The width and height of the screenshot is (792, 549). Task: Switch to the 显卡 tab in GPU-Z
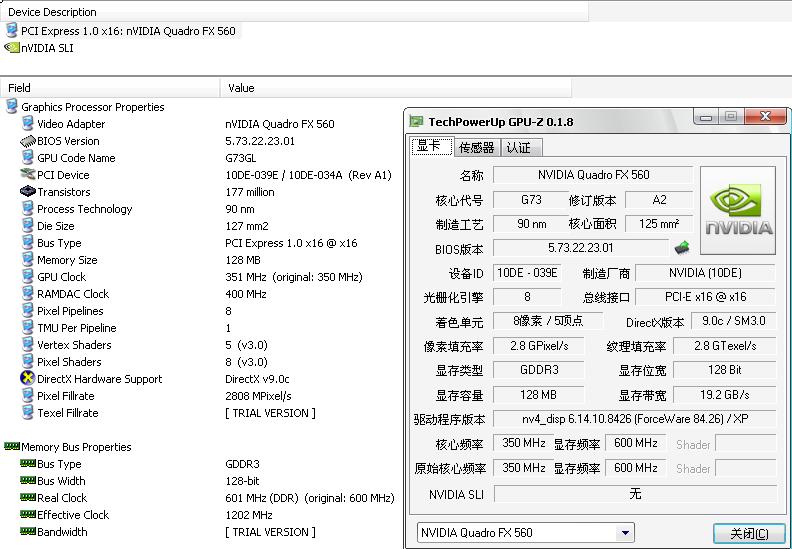(432, 146)
